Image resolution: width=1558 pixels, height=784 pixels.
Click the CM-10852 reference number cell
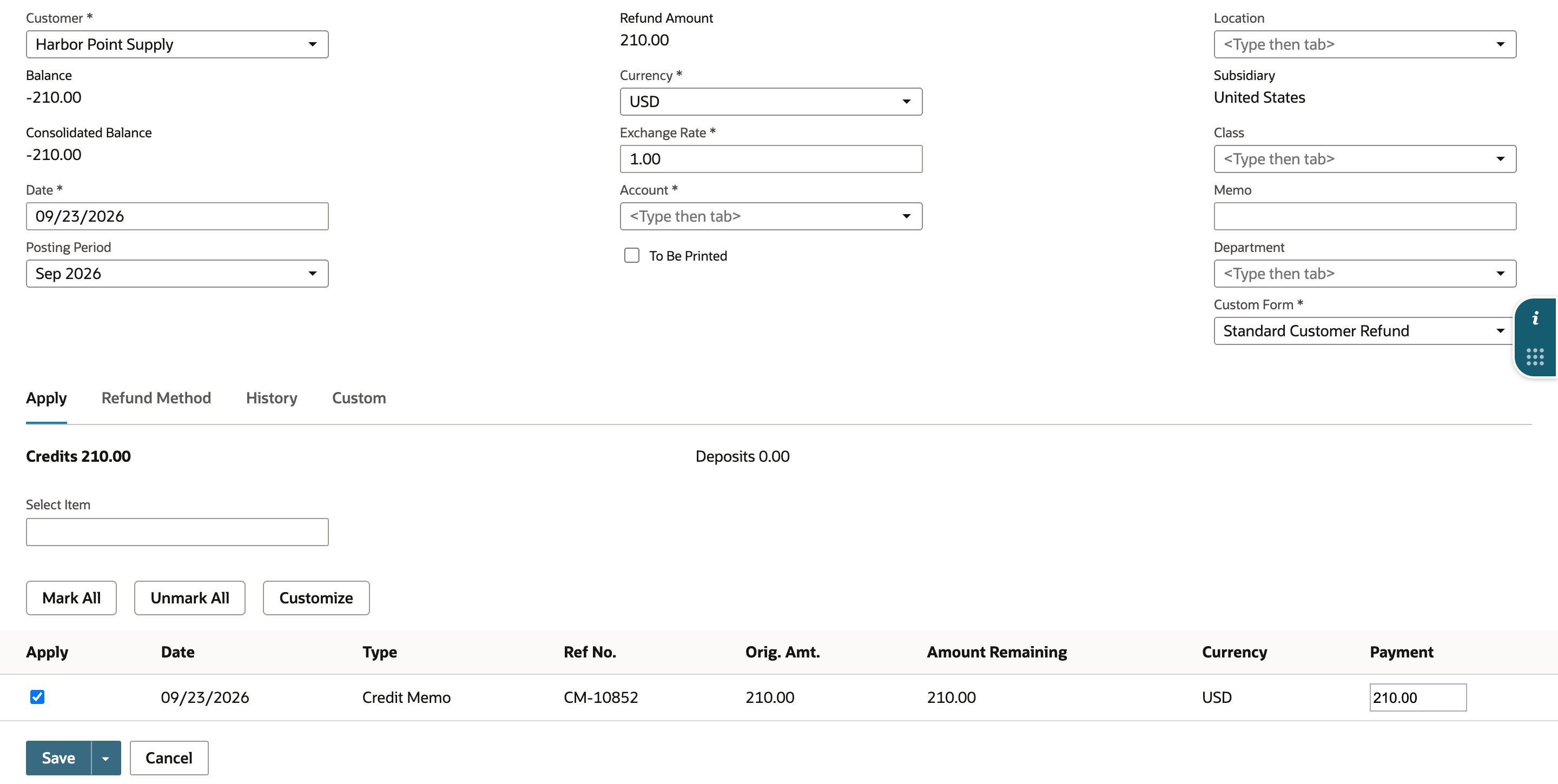(600, 697)
